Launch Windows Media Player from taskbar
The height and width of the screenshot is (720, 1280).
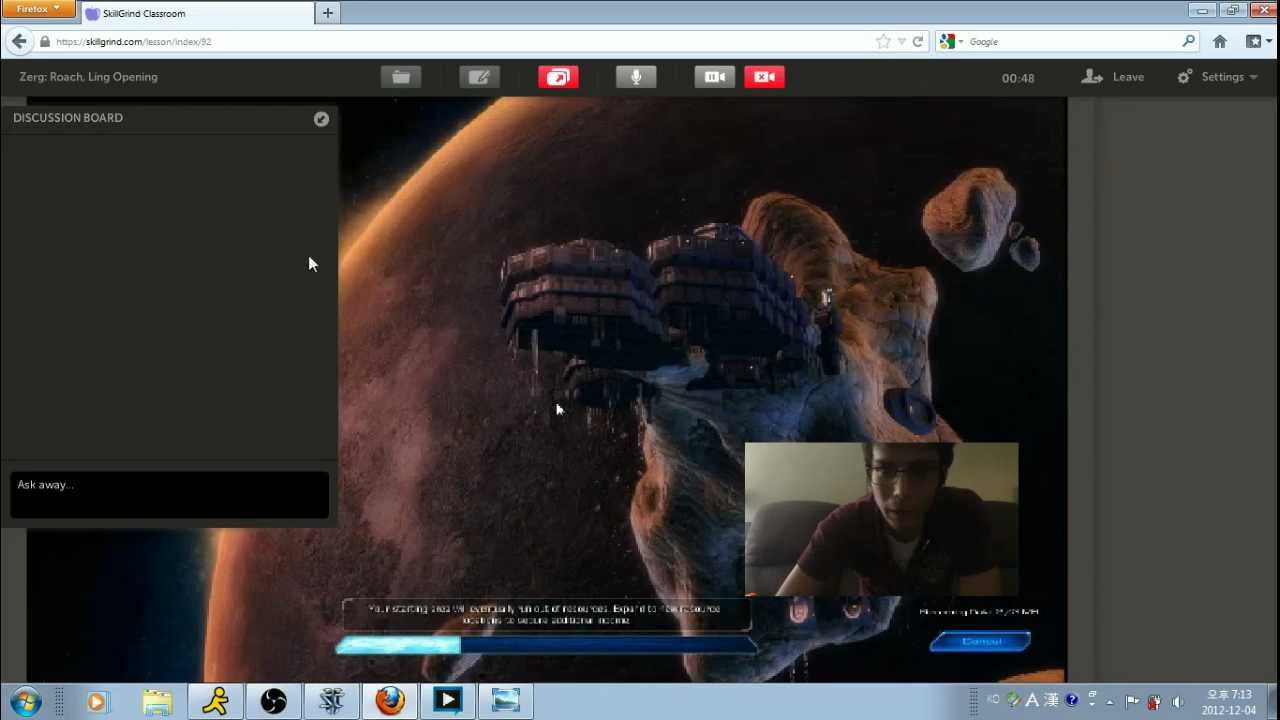click(x=97, y=702)
